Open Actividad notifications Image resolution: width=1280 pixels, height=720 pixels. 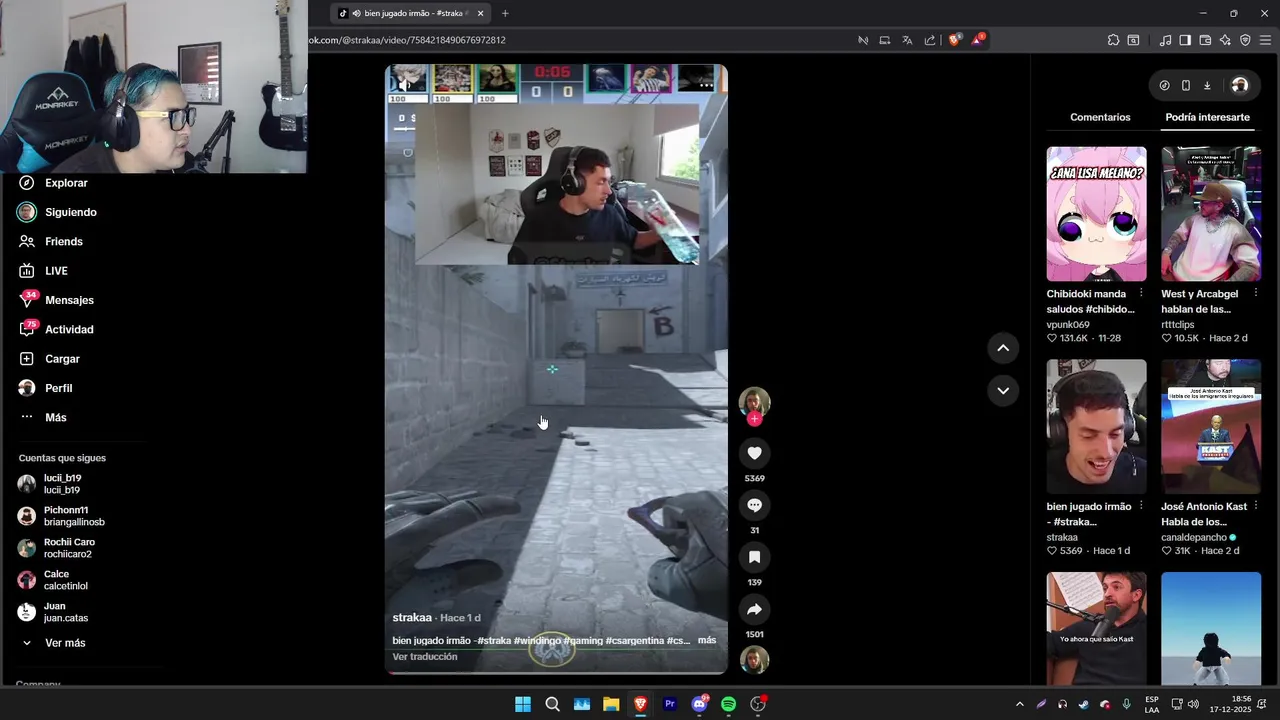(x=69, y=329)
